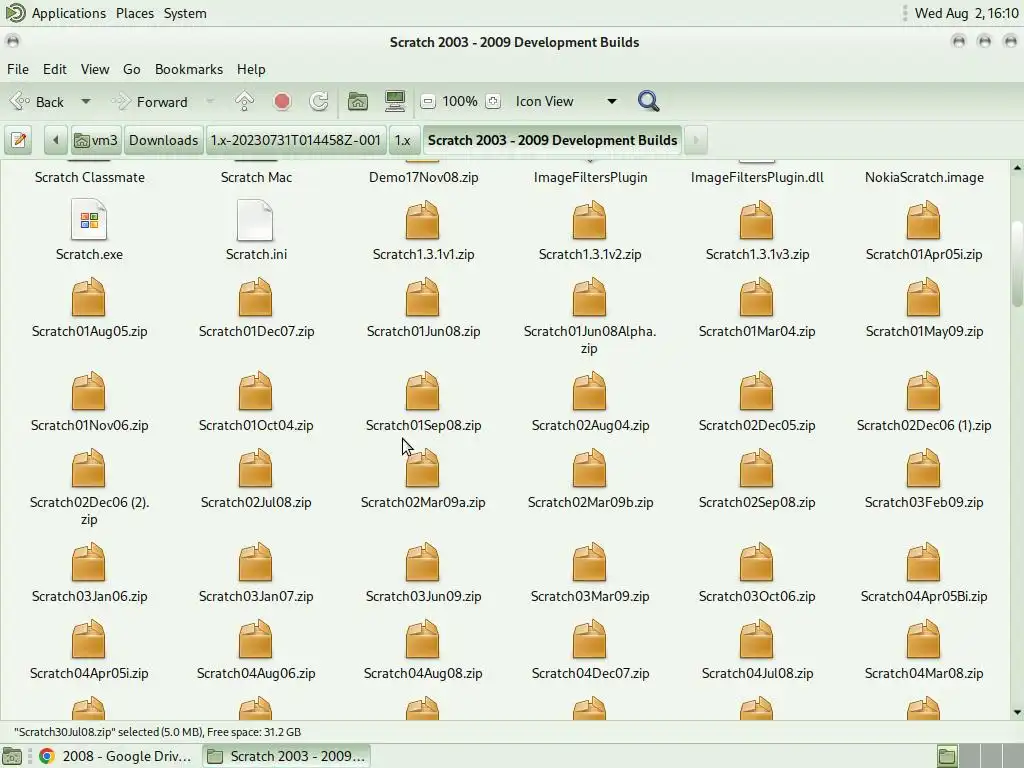The height and width of the screenshot is (768, 1024).
Task: Open the File menu
Action: [x=18, y=69]
